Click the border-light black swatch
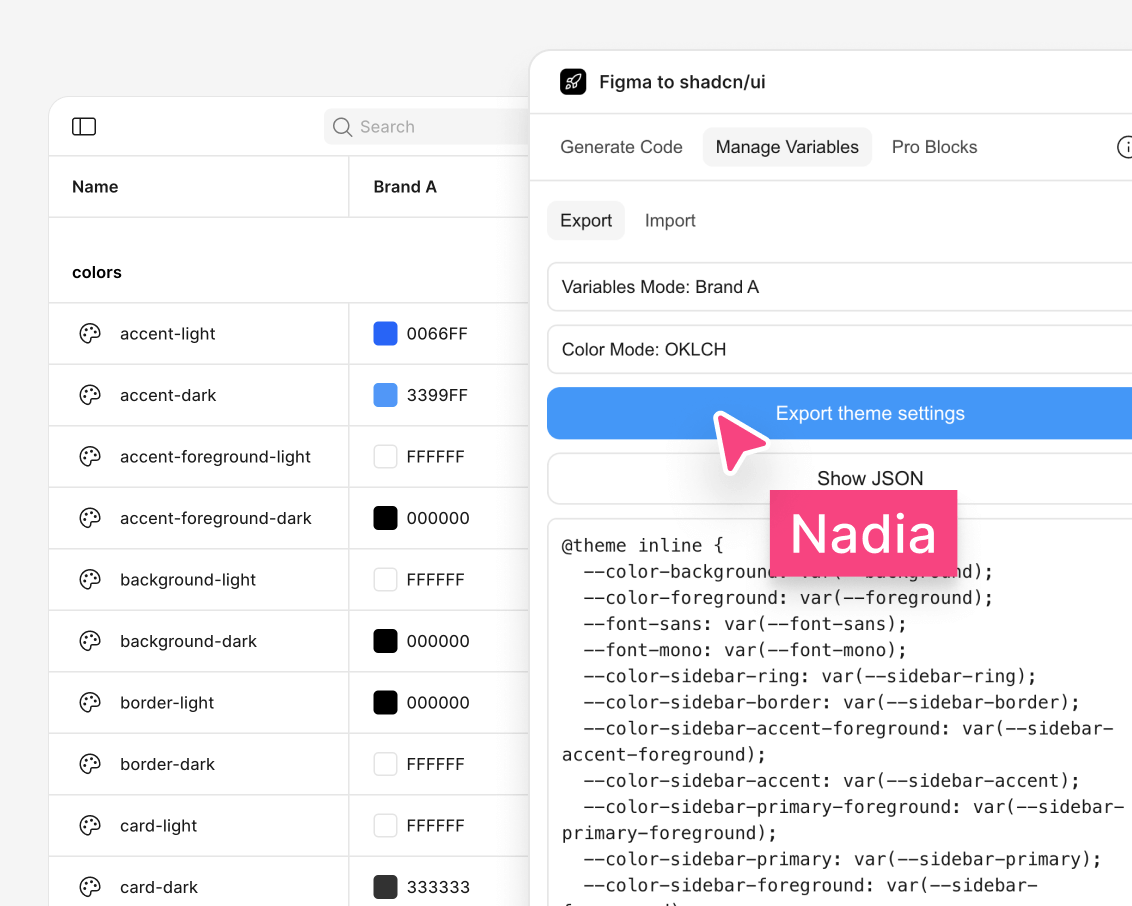This screenshot has height=906, width=1132. [386, 702]
